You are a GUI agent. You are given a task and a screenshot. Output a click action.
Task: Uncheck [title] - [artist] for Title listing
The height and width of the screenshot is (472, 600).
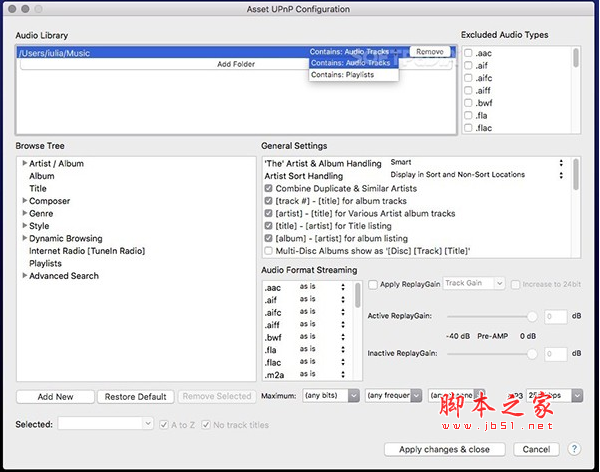pyautogui.click(x=269, y=226)
